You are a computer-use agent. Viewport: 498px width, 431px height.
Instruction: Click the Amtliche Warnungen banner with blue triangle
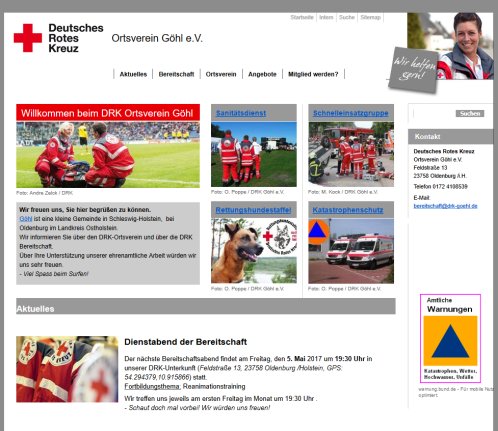tap(450, 338)
